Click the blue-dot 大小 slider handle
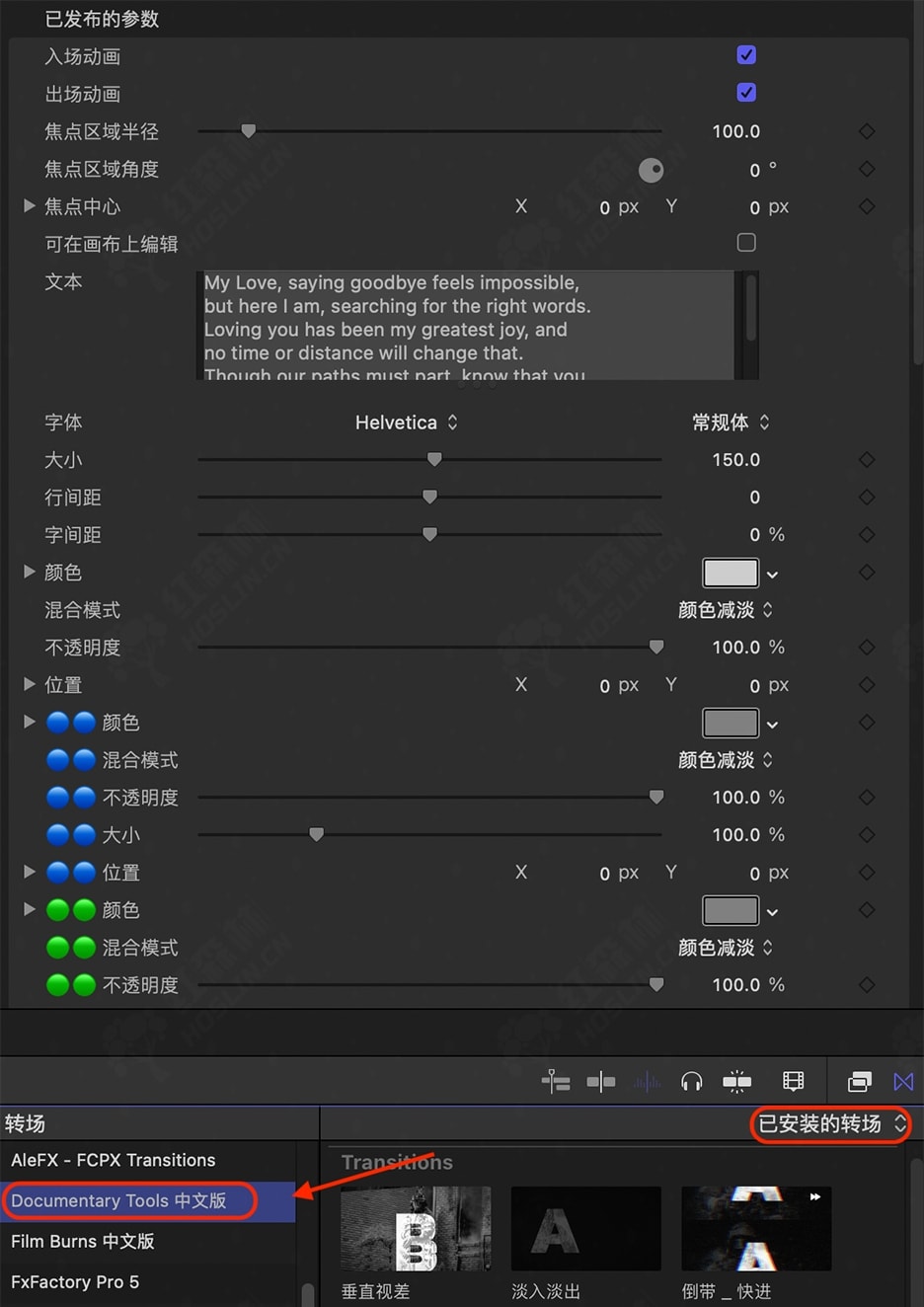This screenshot has width=924, height=1307. click(x=316, y=834)
